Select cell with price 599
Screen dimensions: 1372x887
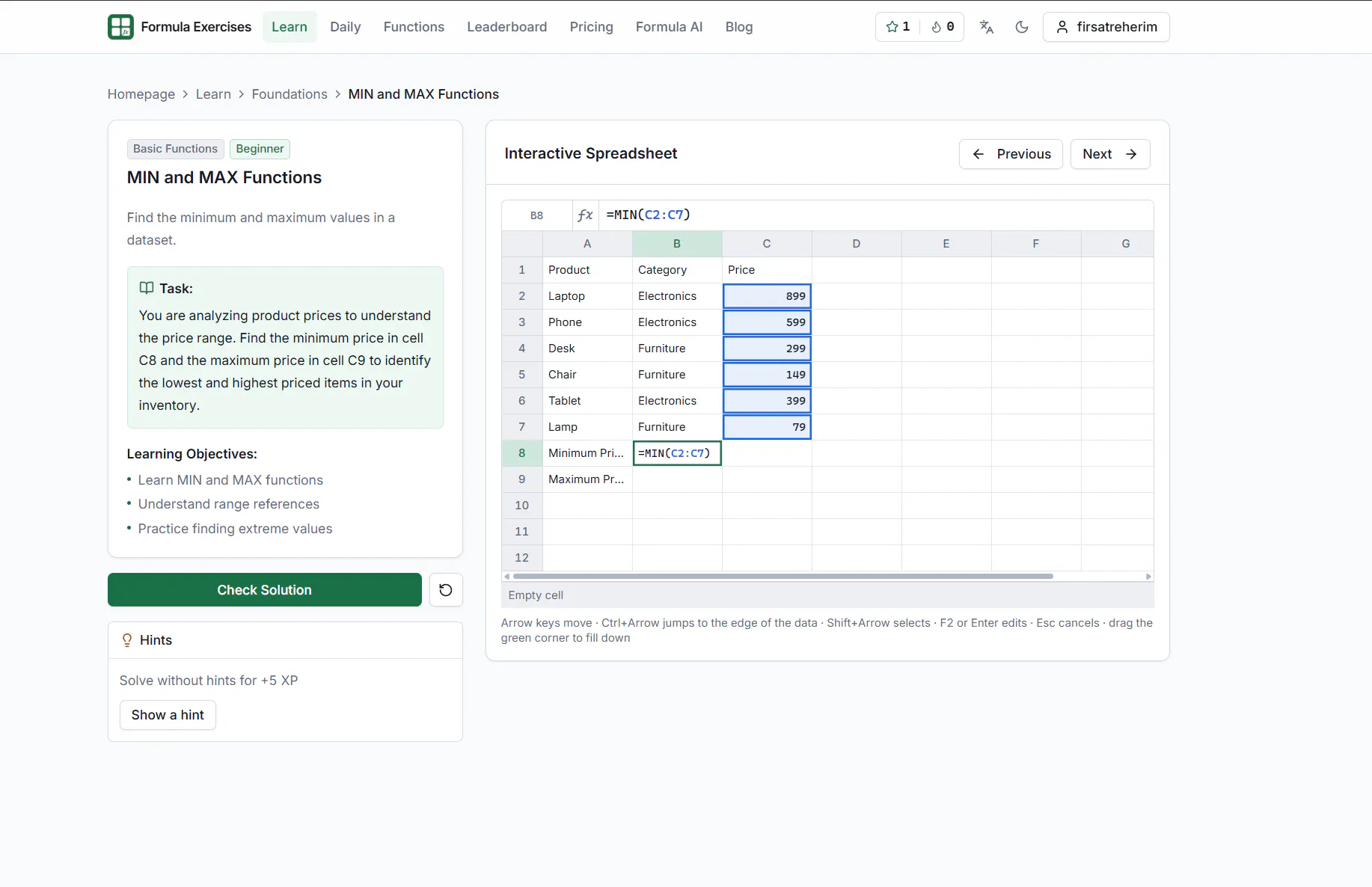point(767,322)
